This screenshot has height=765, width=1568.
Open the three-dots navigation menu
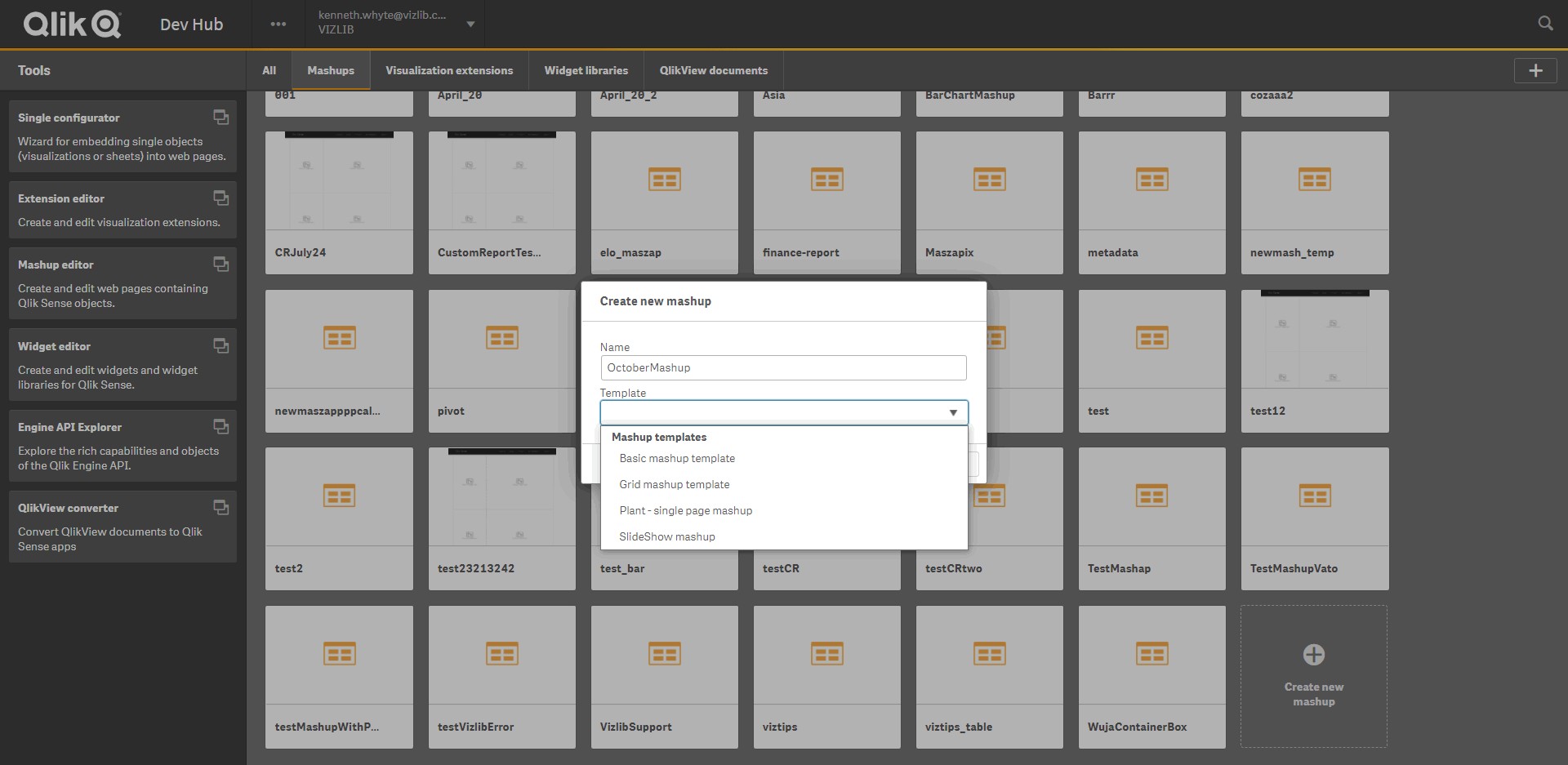coord(278,24)
